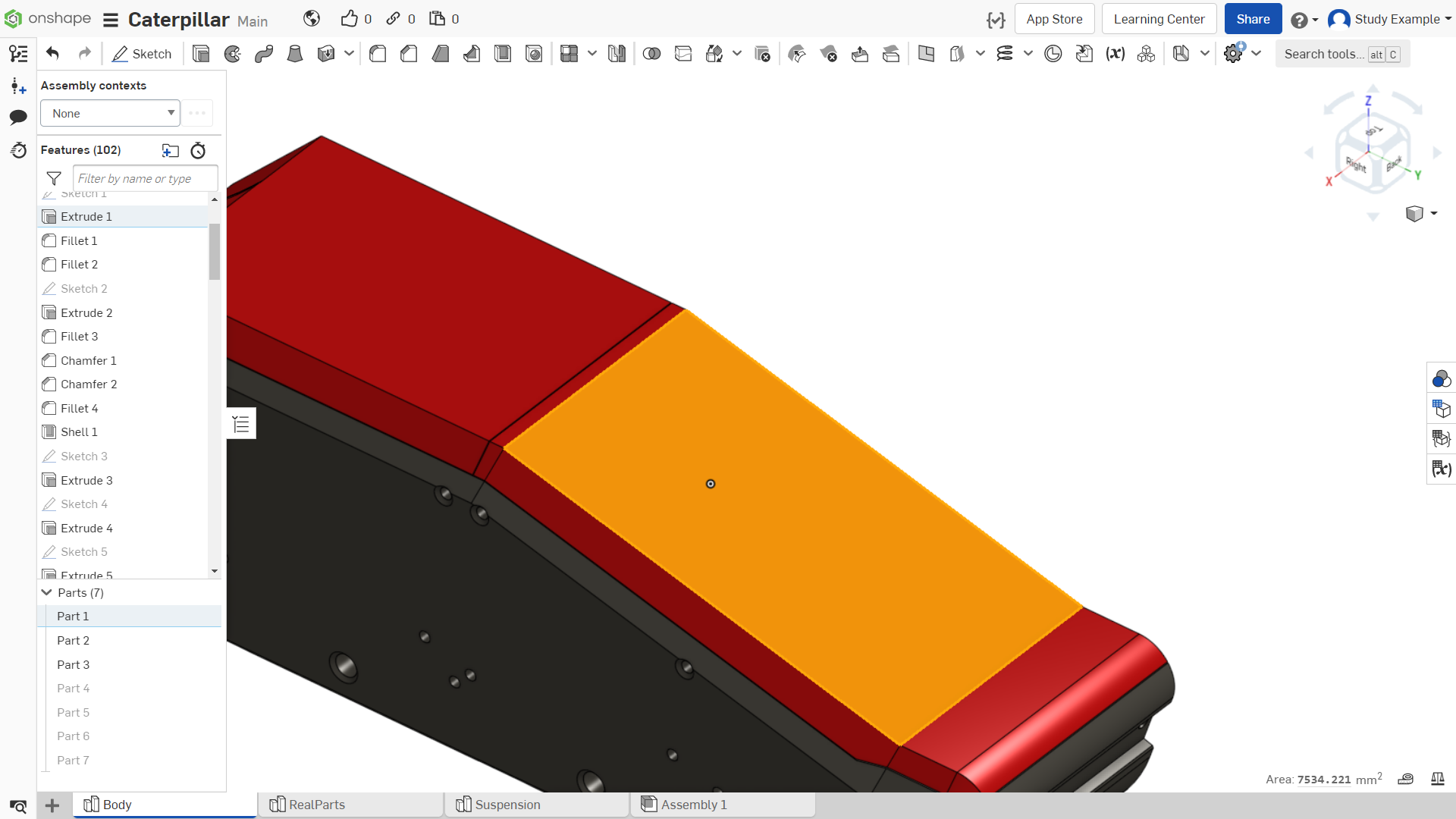Expand the pattern tools dropdown arrow

pos(592,54)
